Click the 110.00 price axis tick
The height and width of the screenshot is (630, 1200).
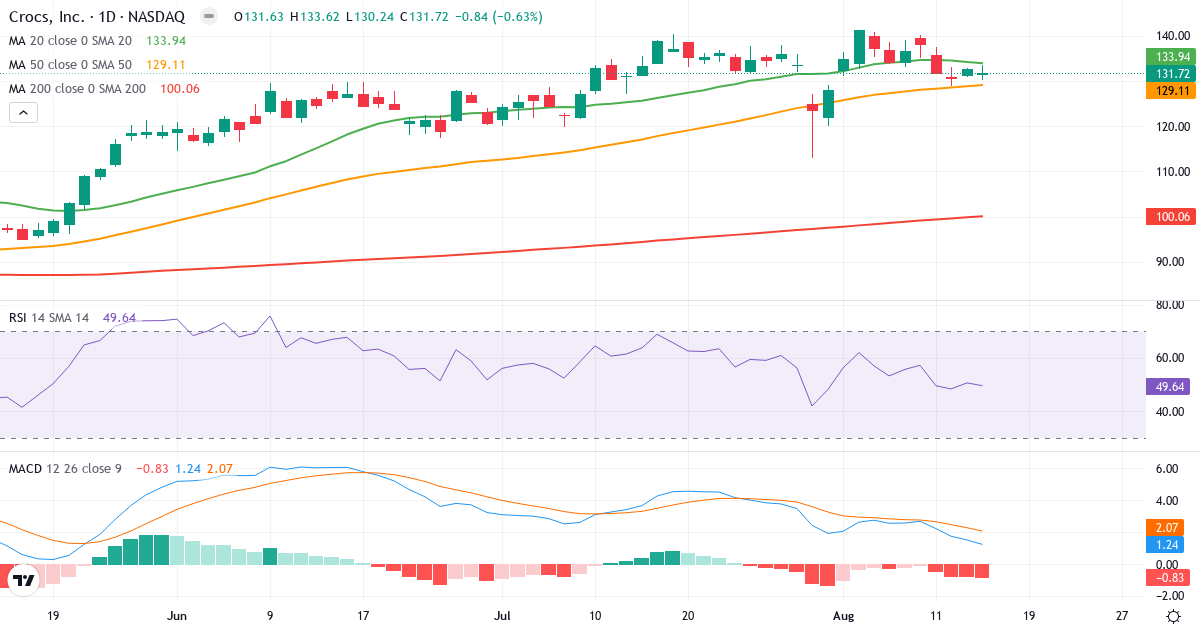1171,172
